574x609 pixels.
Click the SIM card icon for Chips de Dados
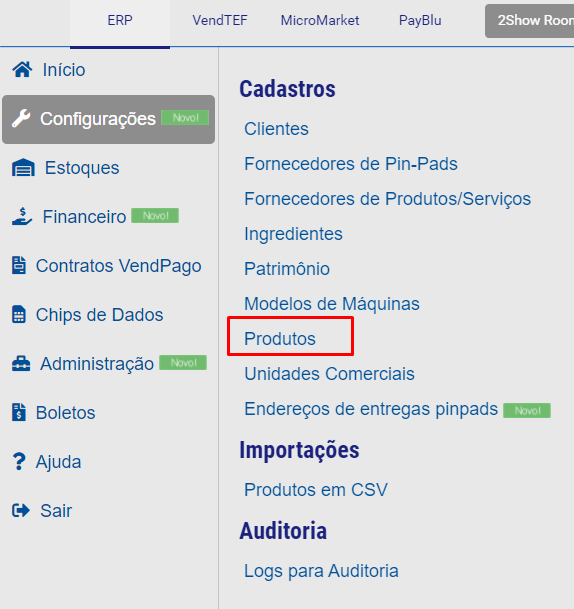coord(19,315)
